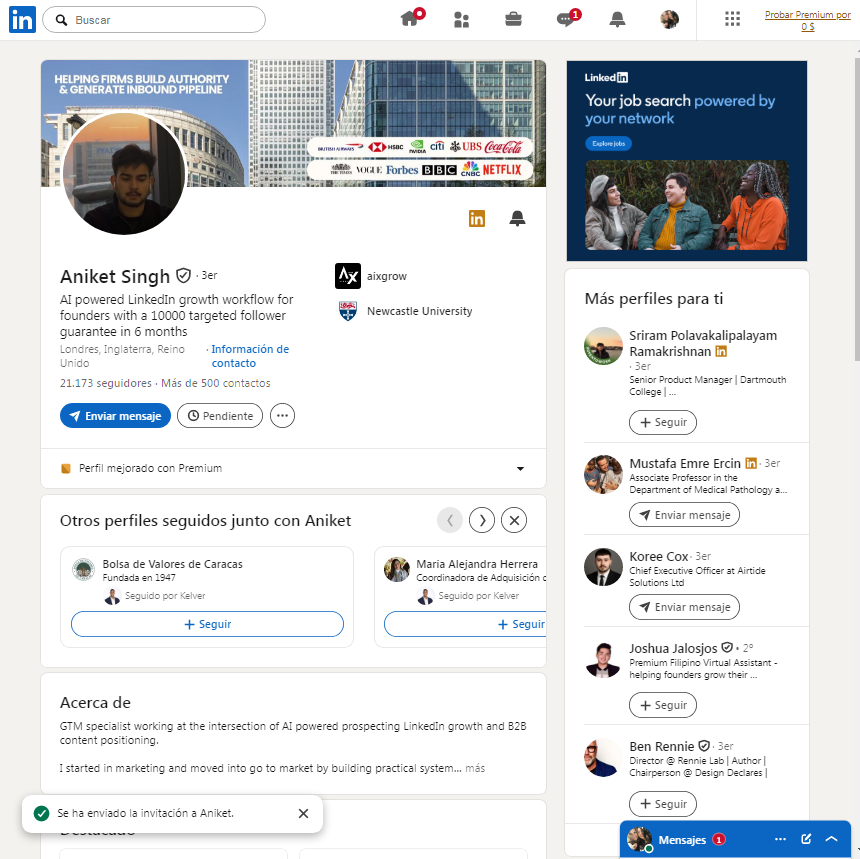Click verification shield next to Joshua Jalosjos
This screenshot has width=860, height=859.
727,648
